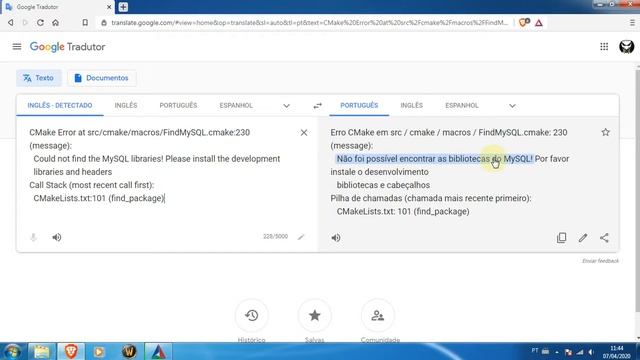The height and width of the screenshot is (360, 640).
Task: Open the Windows Start menu
Action: (x=12, y=351)
